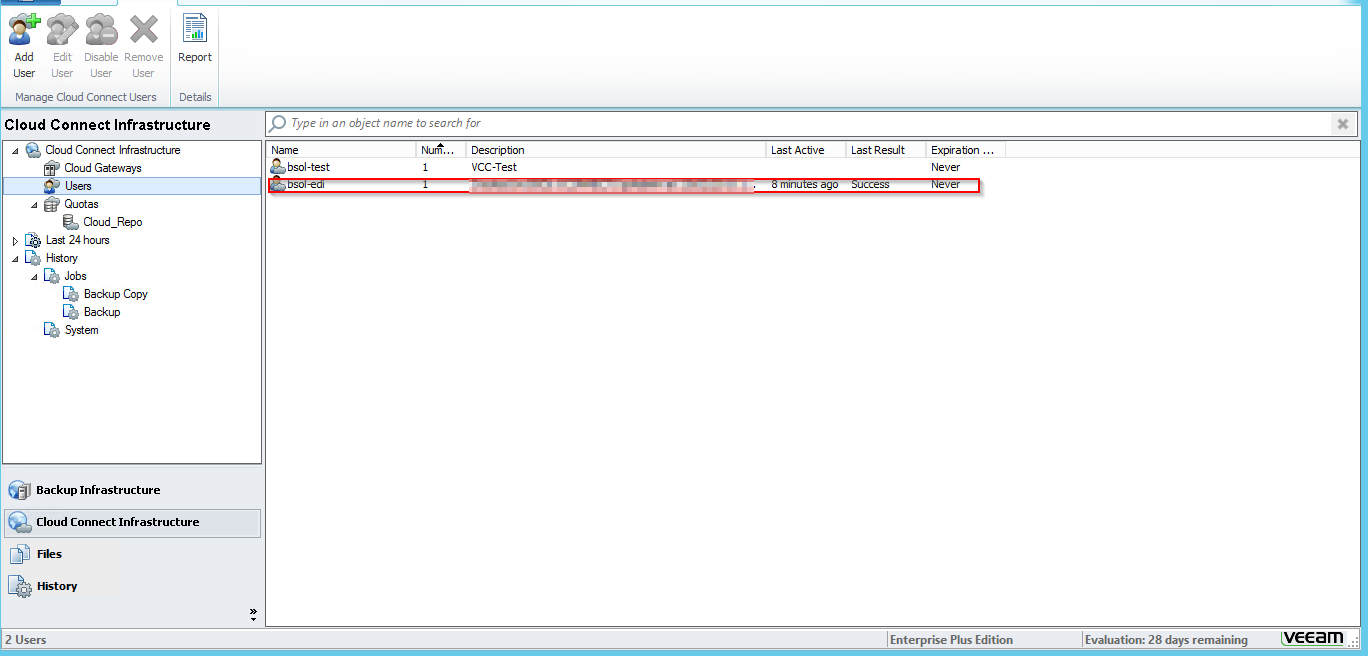The image size is (1368, 656).
Task: Click the Never expiration for bsol-edi
Action: 945,185
